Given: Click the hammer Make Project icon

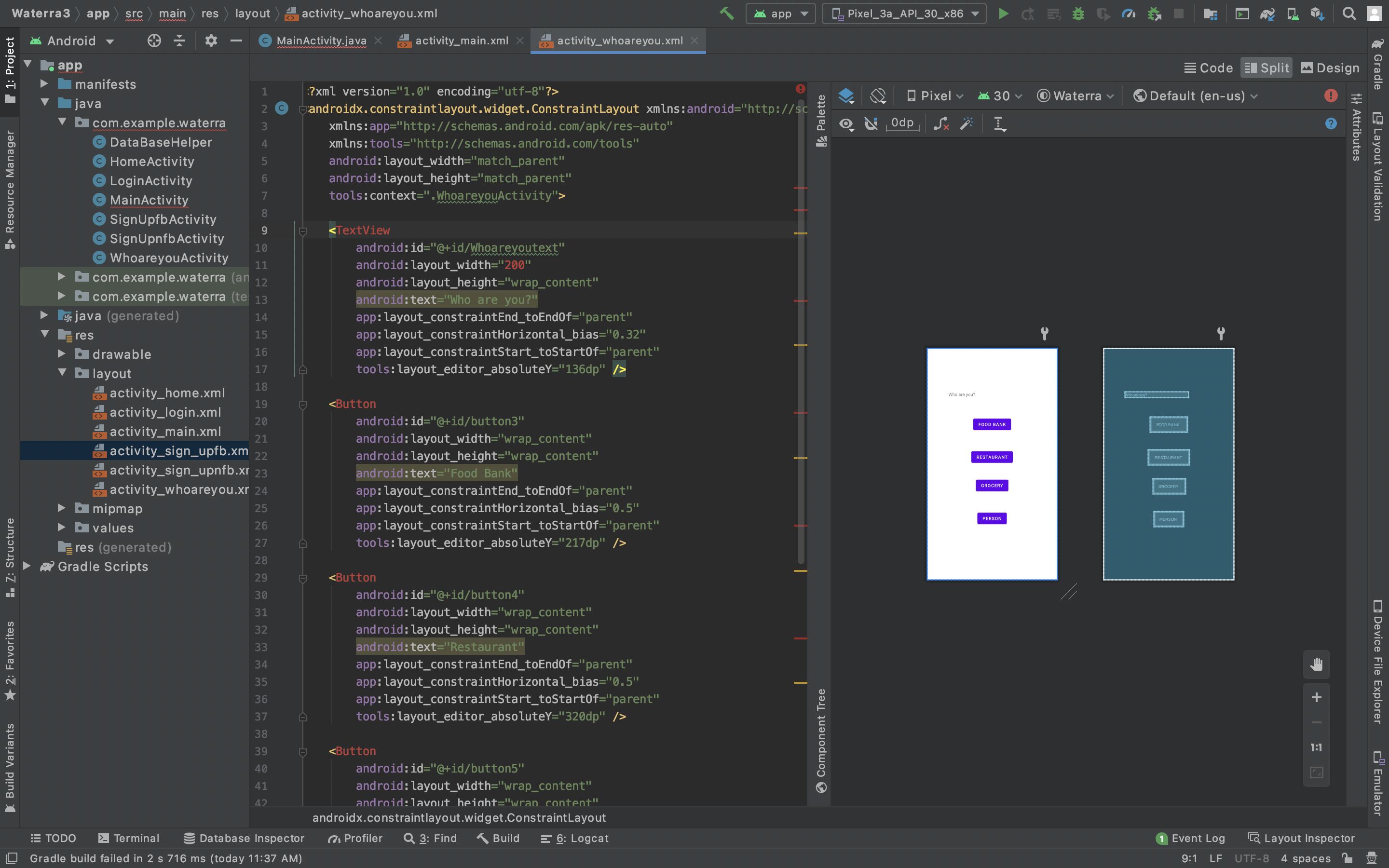Looking at the screenshot, I should [x=727, y=13].
